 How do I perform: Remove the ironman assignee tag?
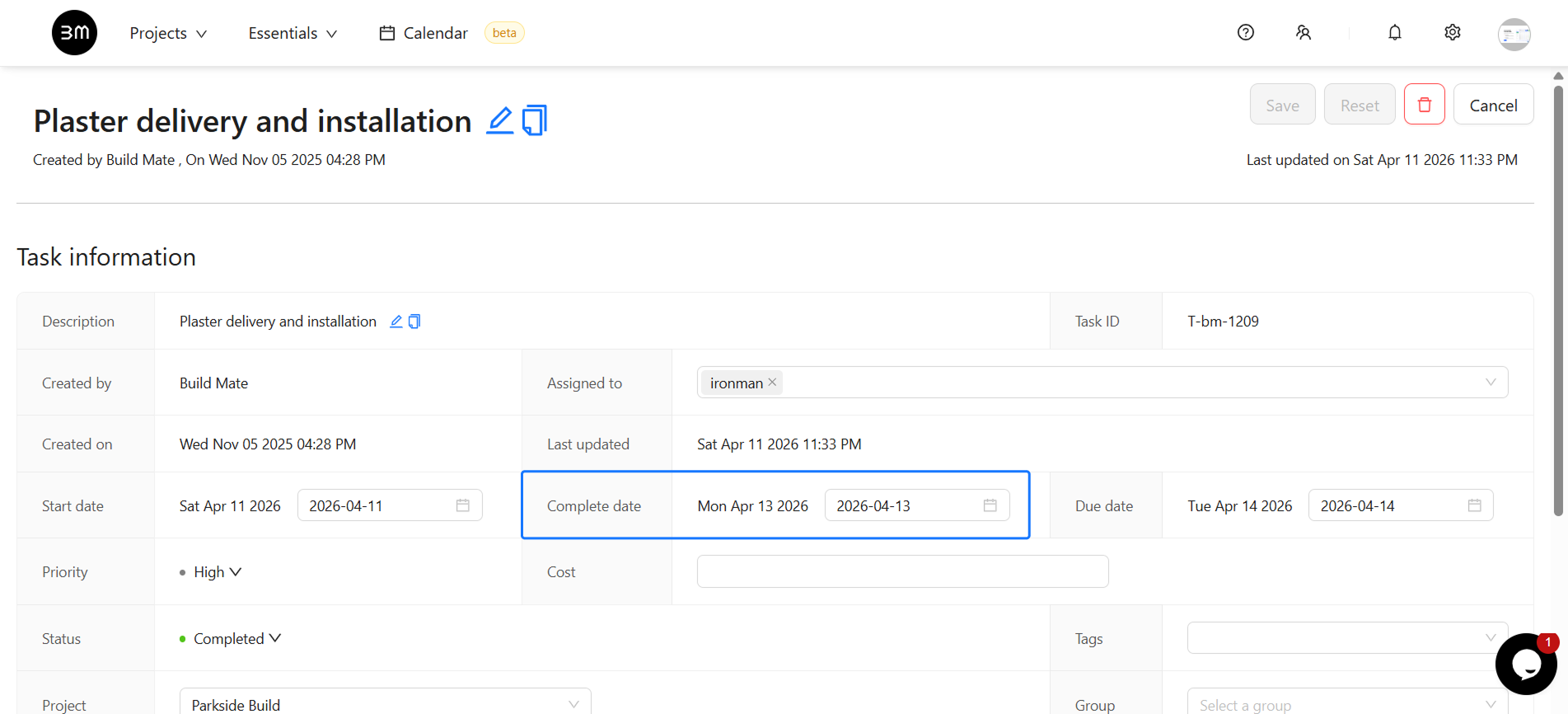click(772, 383)
